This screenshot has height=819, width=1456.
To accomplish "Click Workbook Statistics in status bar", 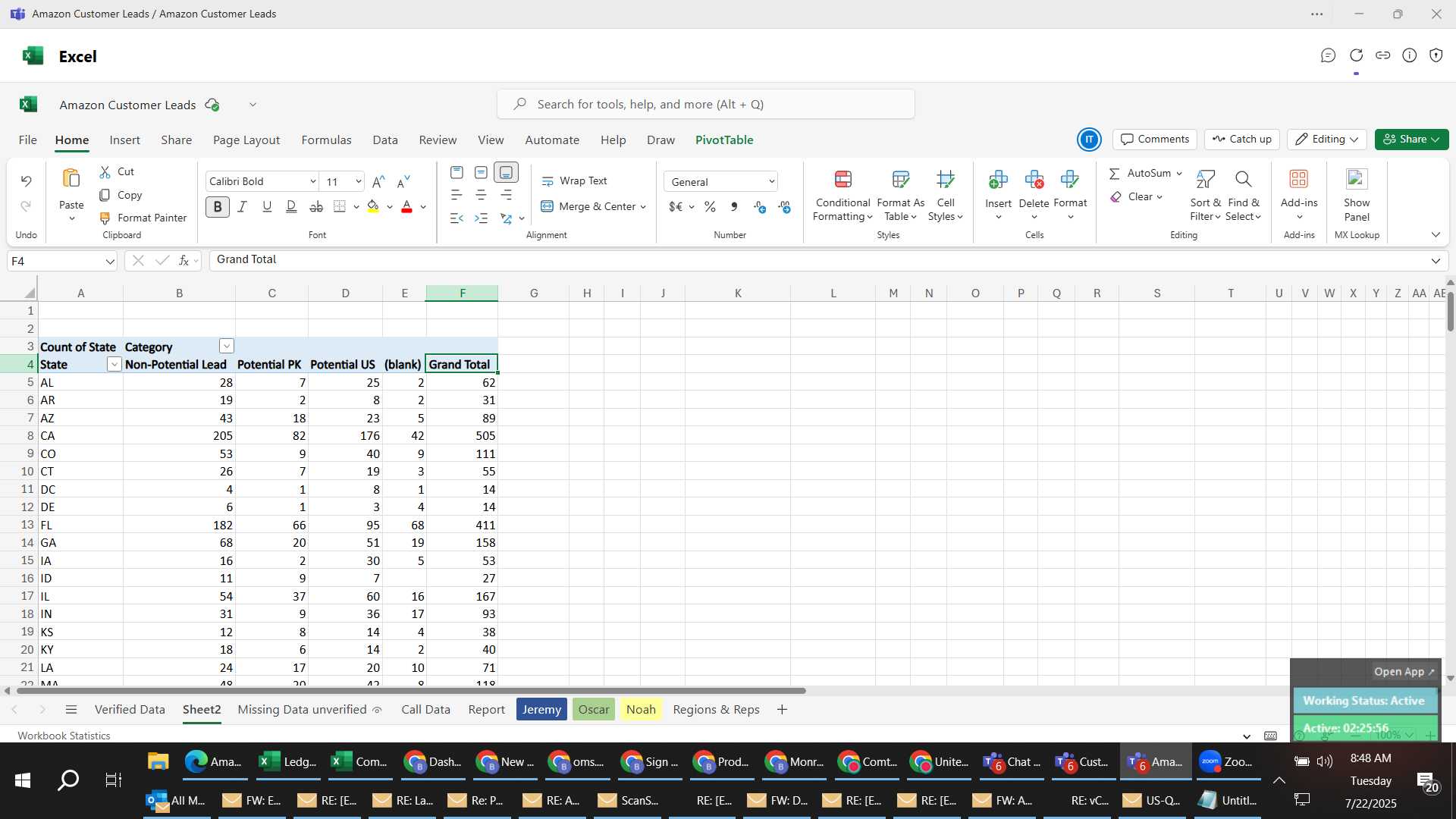I will (x=64, y=736).
